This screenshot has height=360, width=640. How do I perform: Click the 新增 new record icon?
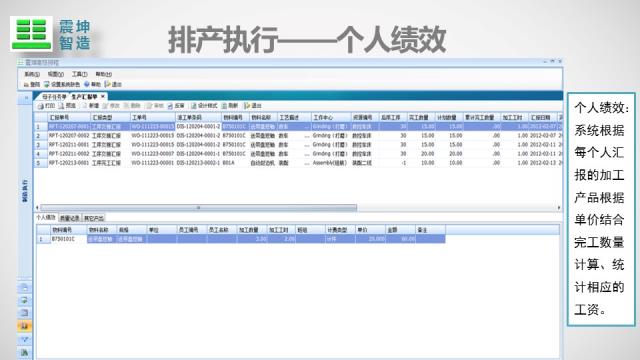point(85,106)
